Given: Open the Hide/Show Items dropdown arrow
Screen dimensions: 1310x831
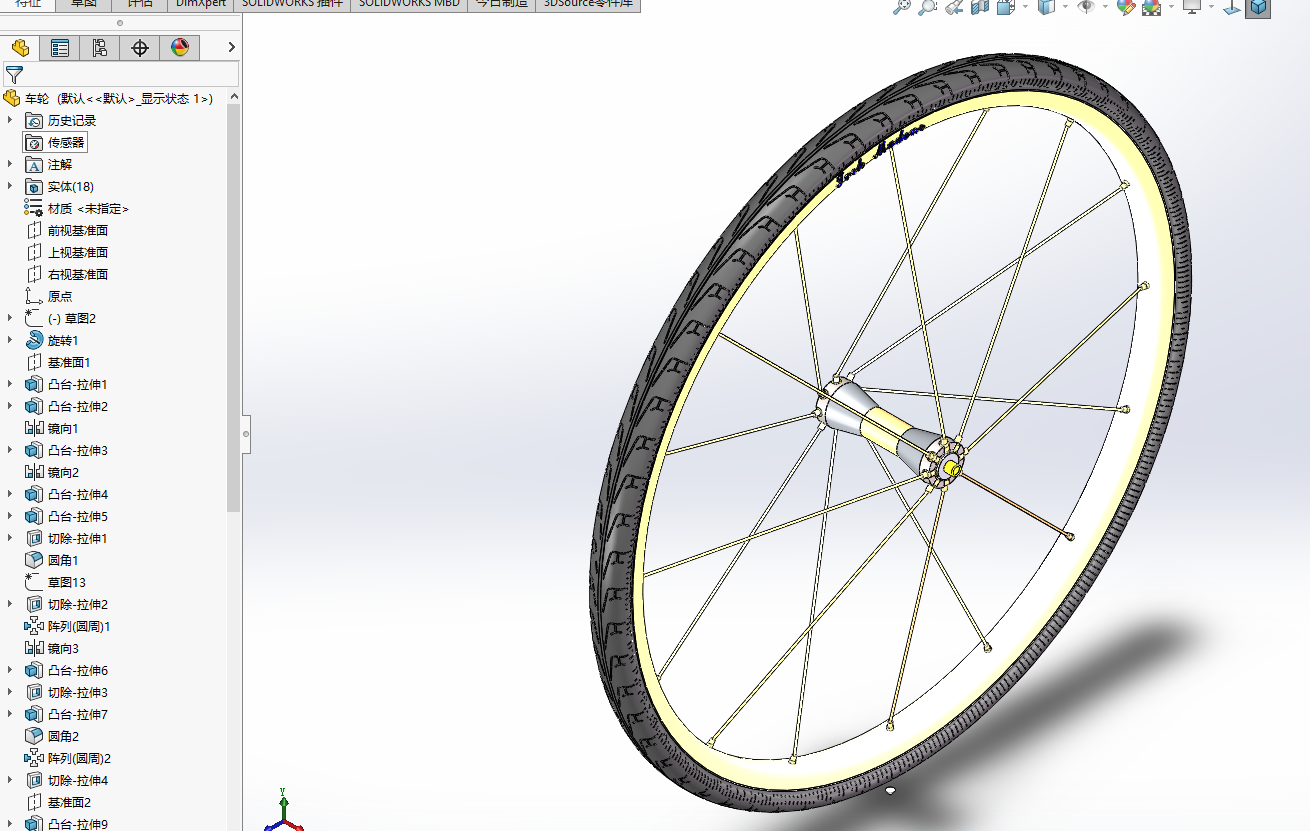Looking at the screenshot, I should [1105, 7].
